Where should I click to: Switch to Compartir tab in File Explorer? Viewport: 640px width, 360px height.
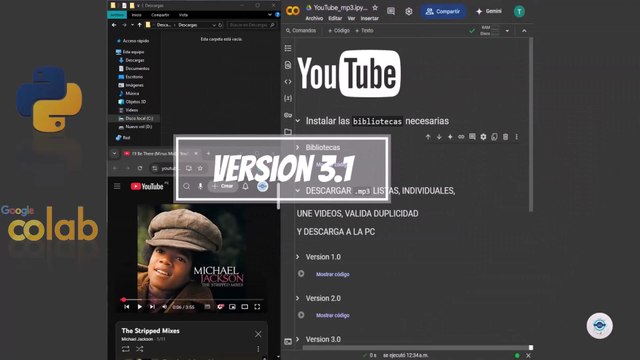[x=160, y=15]
